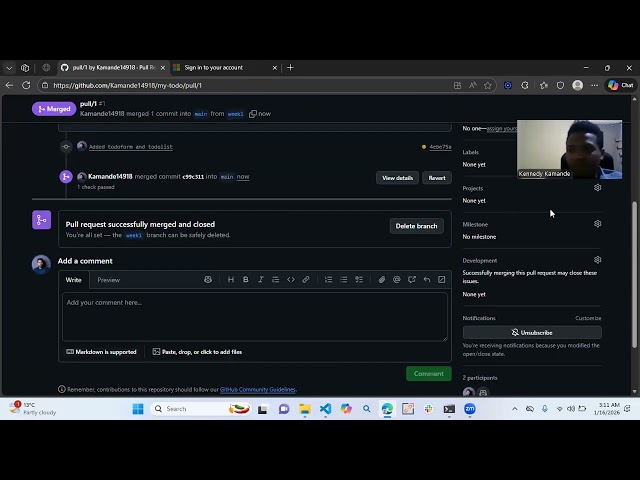The width and height of the screenshot is (640, 480).
Task: Click Markdown is supported link
Action: [101, 352]
